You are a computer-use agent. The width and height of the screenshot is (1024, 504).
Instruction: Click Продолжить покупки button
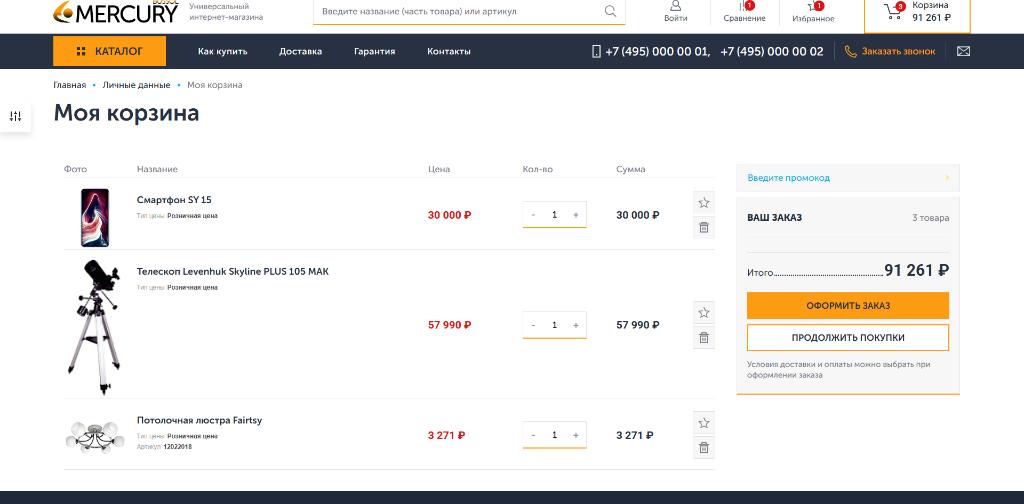point(847,338)
